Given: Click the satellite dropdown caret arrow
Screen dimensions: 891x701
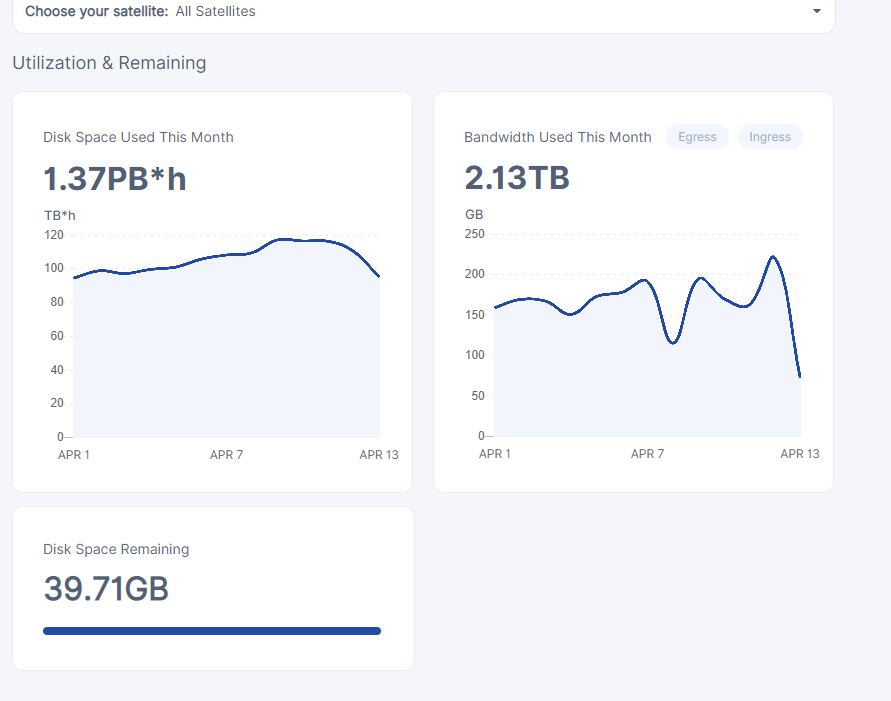Looking at the screenshot, I should click(x=817, y=12).
